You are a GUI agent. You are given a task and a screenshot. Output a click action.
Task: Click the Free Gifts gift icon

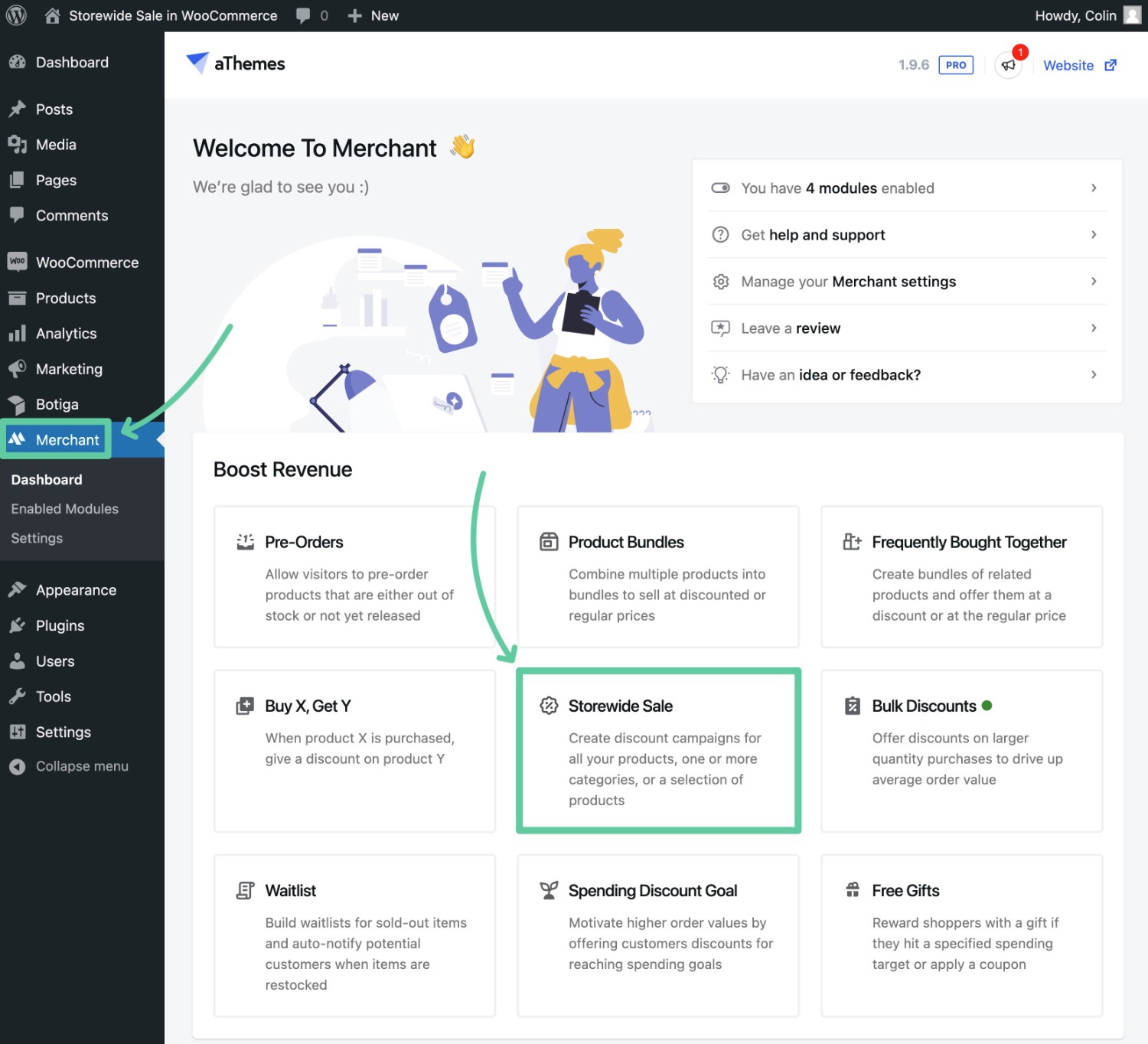click(852, 890)
